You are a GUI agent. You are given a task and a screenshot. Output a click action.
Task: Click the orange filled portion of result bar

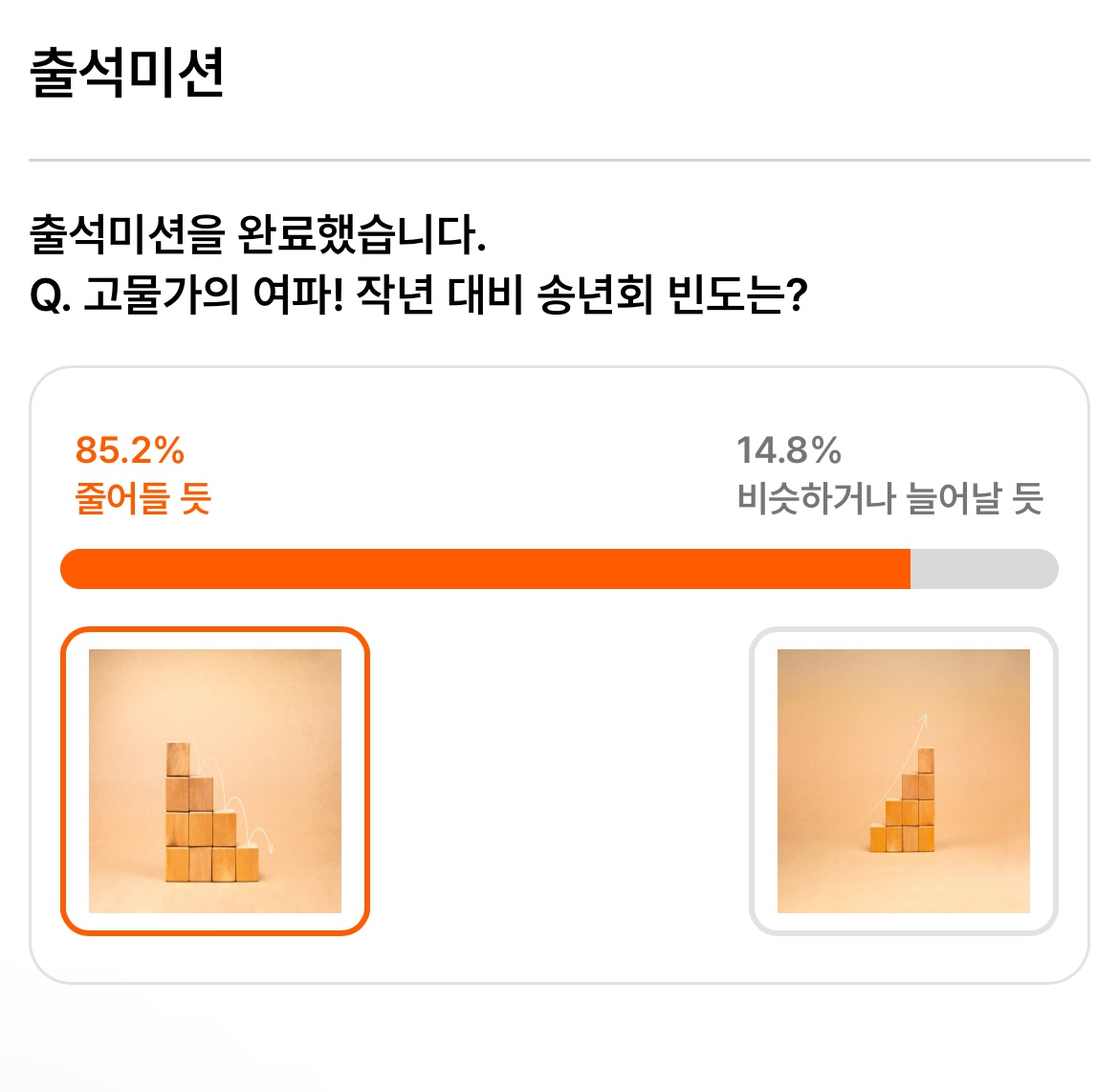[x=485, y=569]
